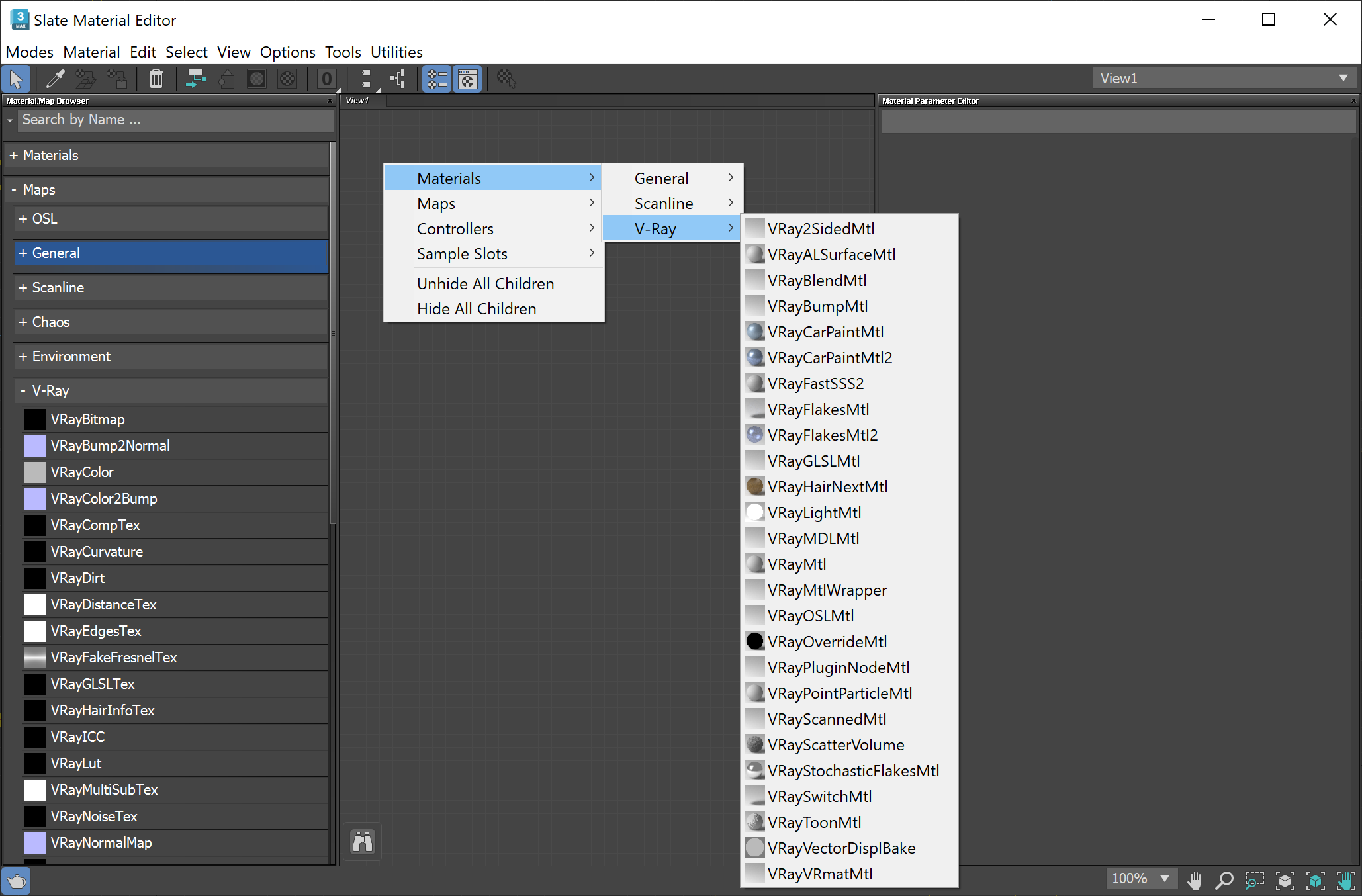Click the VRayColor gray swatch
Screen dimensions: 1362x896
[34, 472]
